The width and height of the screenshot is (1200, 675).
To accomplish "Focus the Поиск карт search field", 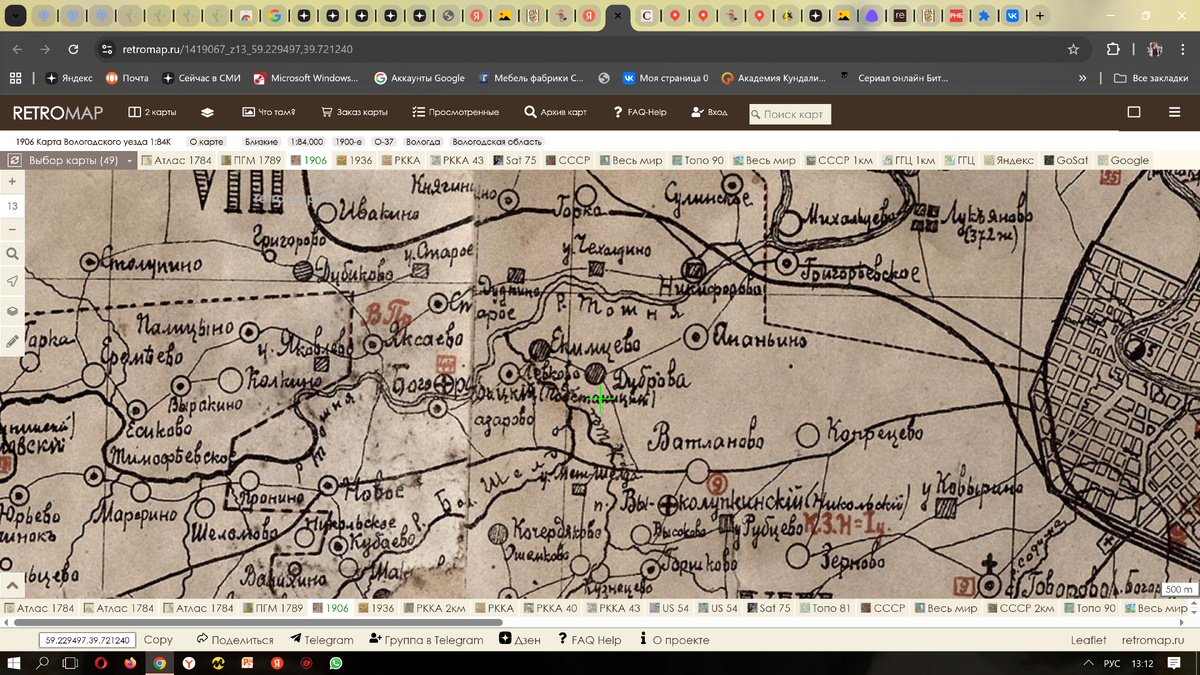I will point(792,114).
